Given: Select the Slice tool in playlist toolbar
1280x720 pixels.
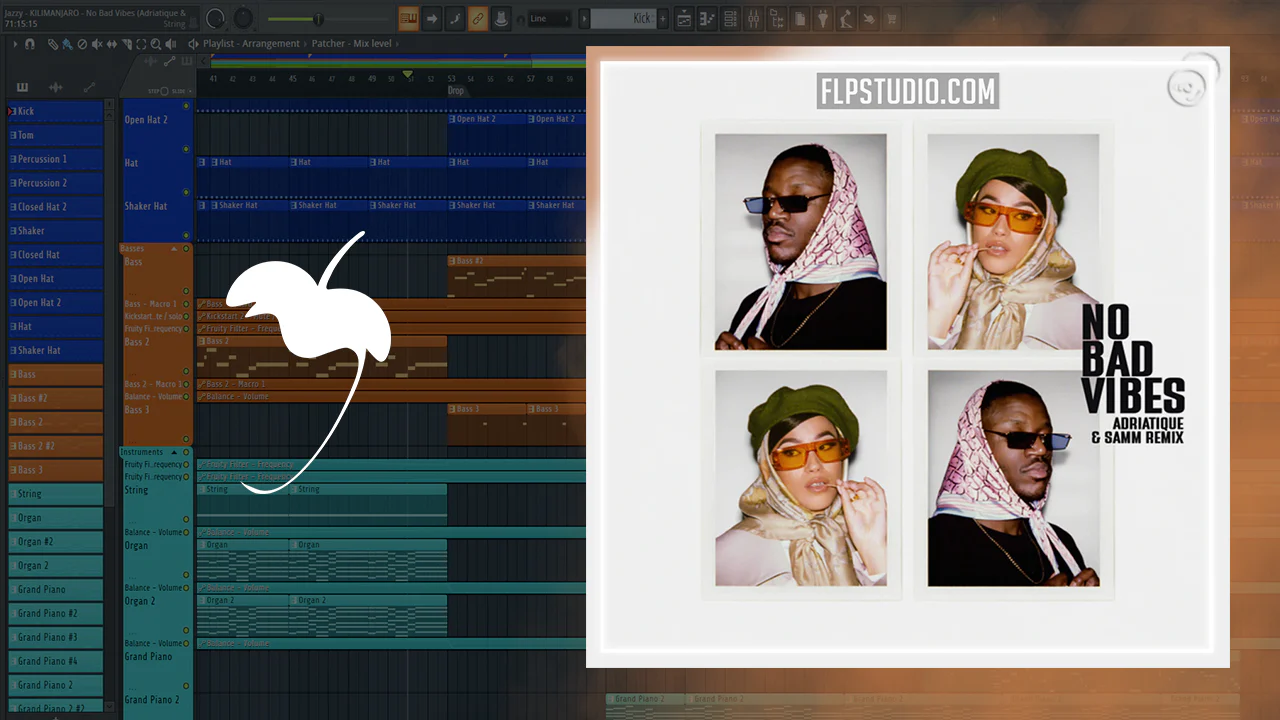Looking at the screenshot, I should point(127,44).
